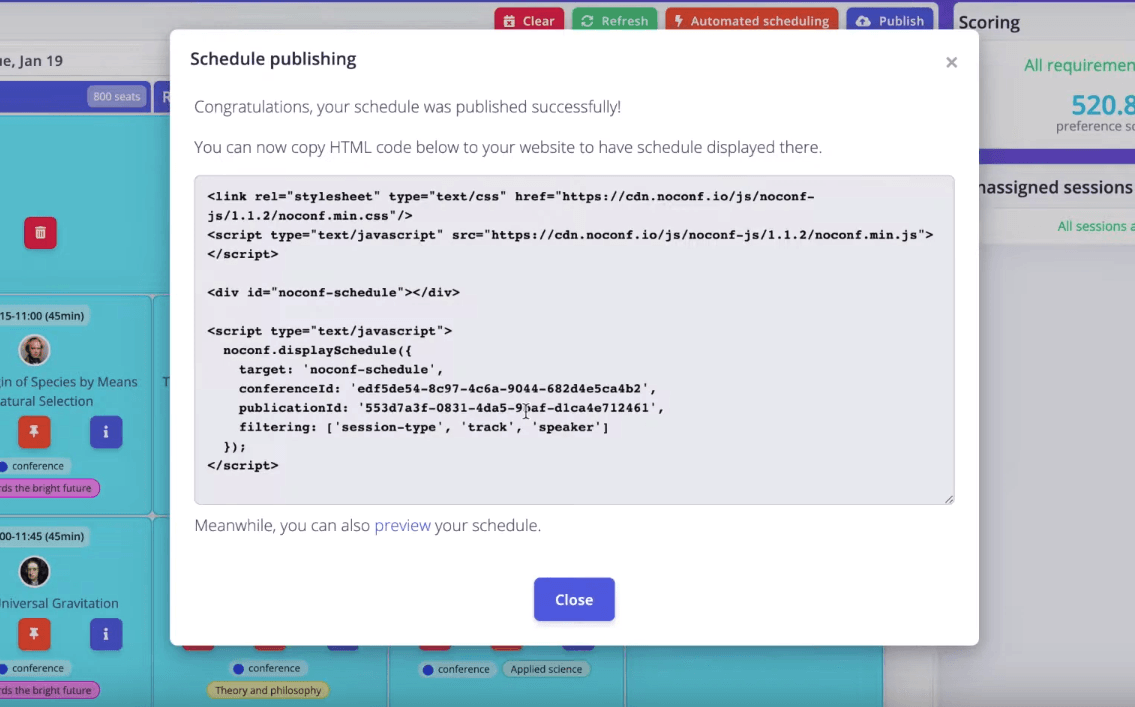This screenshot has height=707, width=1135.
Task: Click the 800 seats badge
Action: [x=117, y=96]
